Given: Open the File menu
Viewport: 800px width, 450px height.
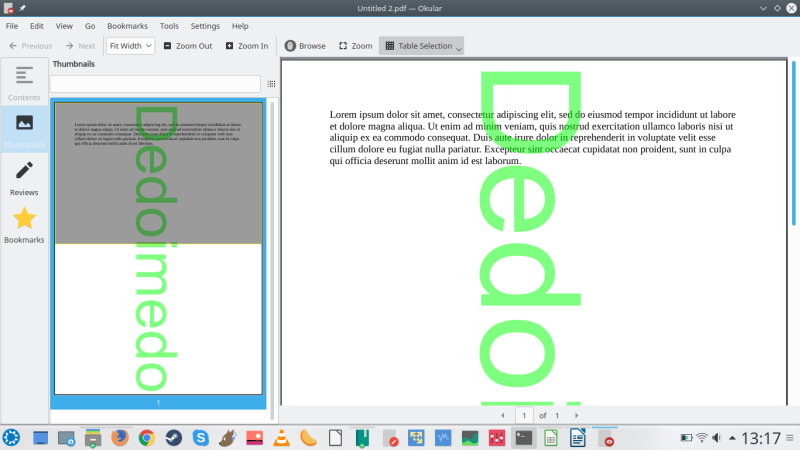Looking at the screenshot, I should [12, 26].
